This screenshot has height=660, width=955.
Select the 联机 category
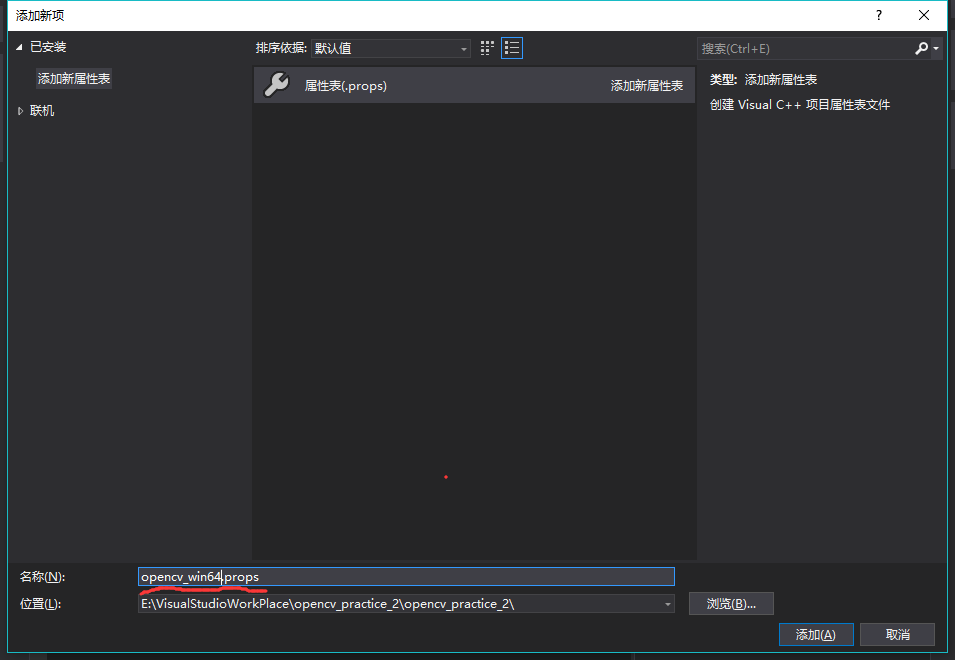42,111
